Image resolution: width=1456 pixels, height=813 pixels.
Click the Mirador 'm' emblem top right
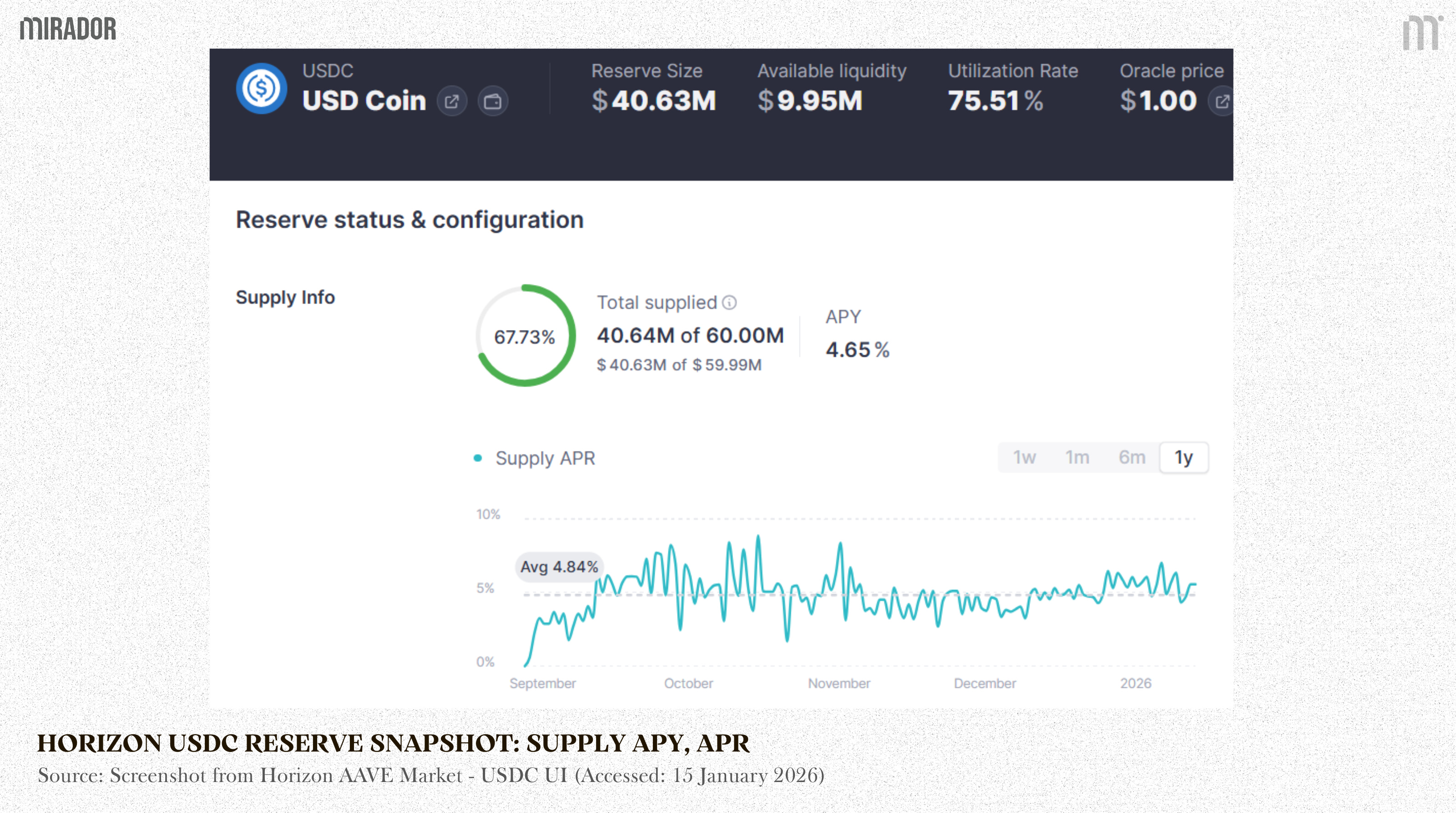coord(1421,33)
